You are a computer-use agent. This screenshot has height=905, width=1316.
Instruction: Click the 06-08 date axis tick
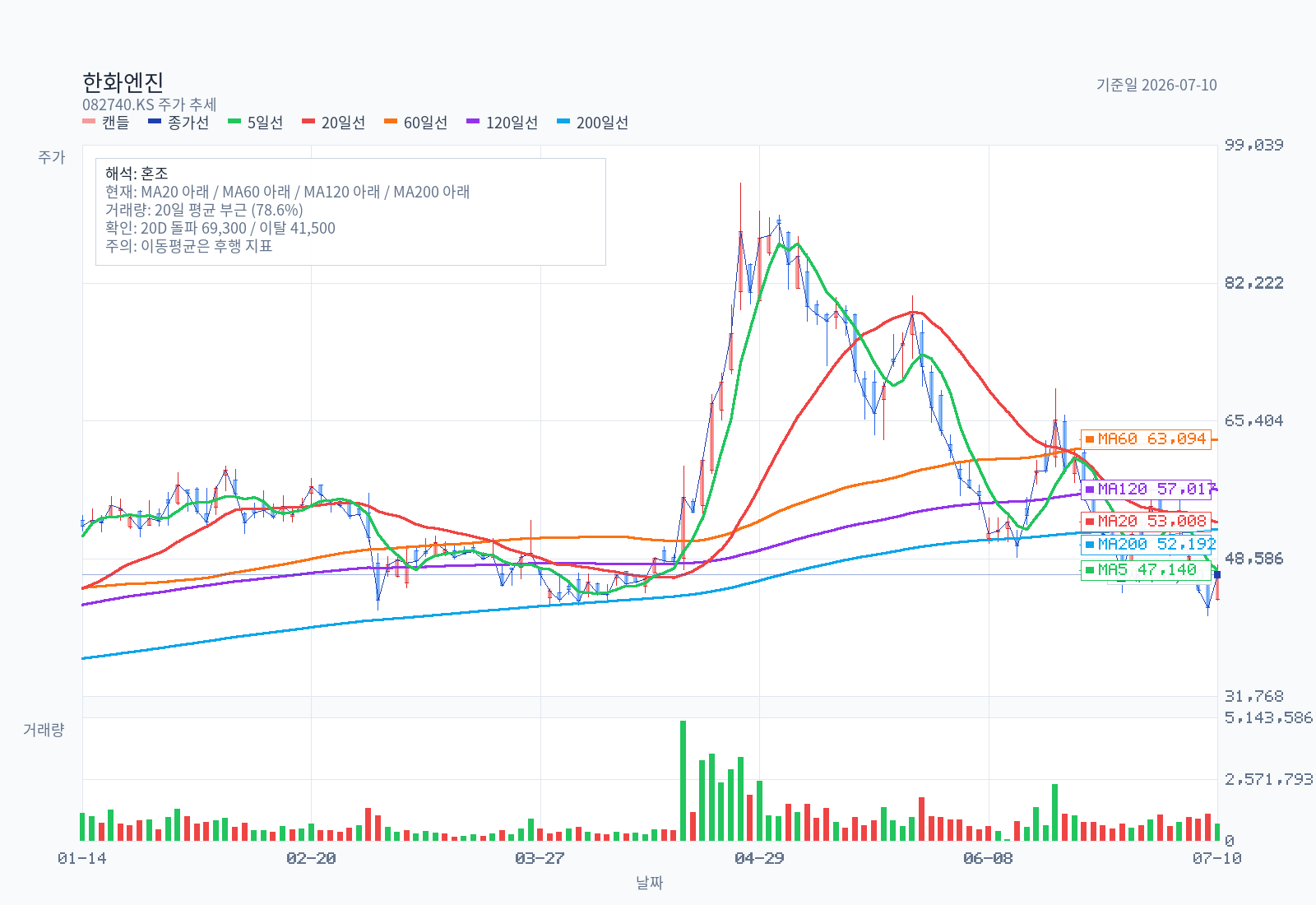coord(988,858)
